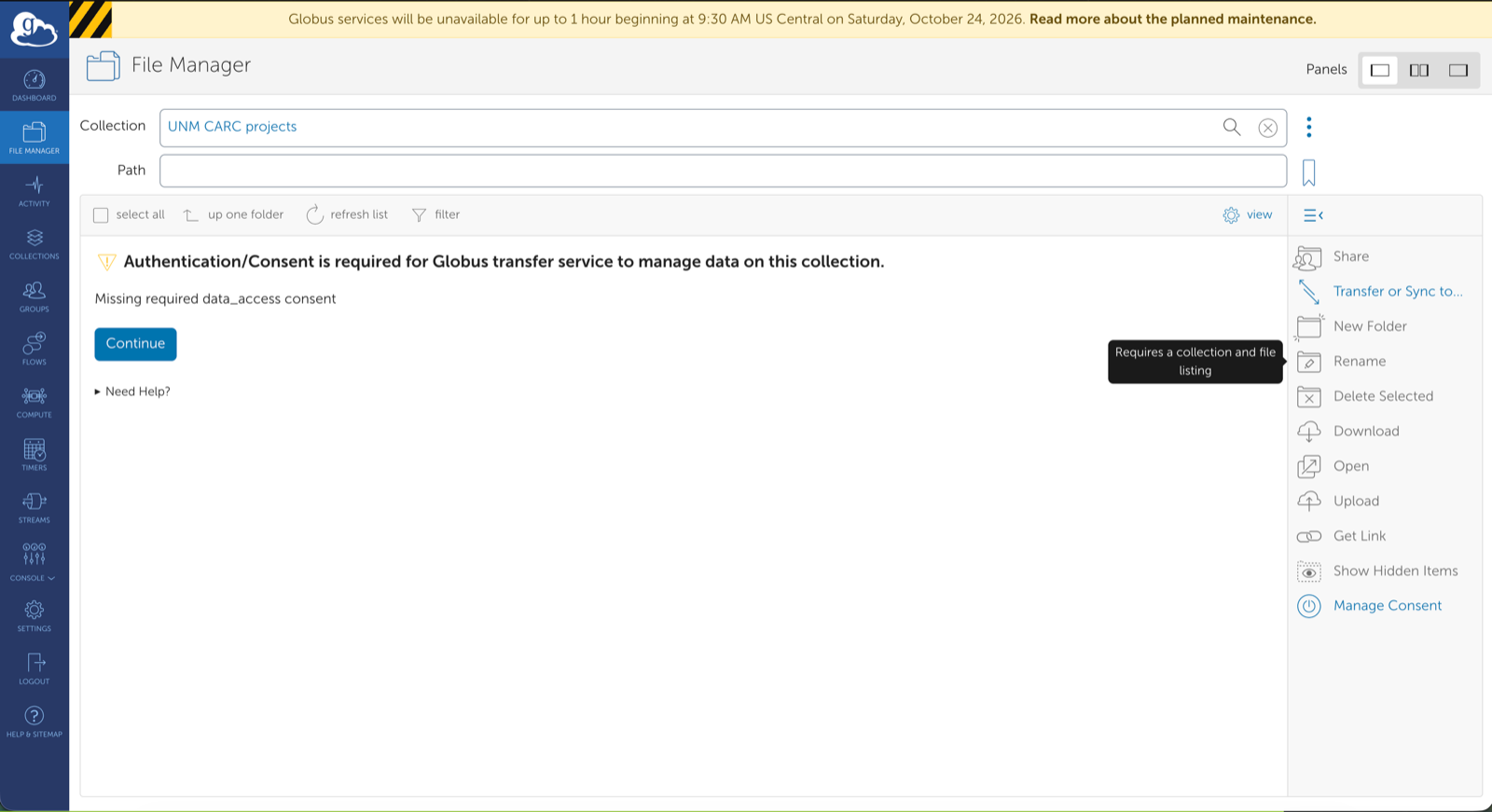Click the Globus logo
The image size is (1492, 812).
[x=35, y=29]
